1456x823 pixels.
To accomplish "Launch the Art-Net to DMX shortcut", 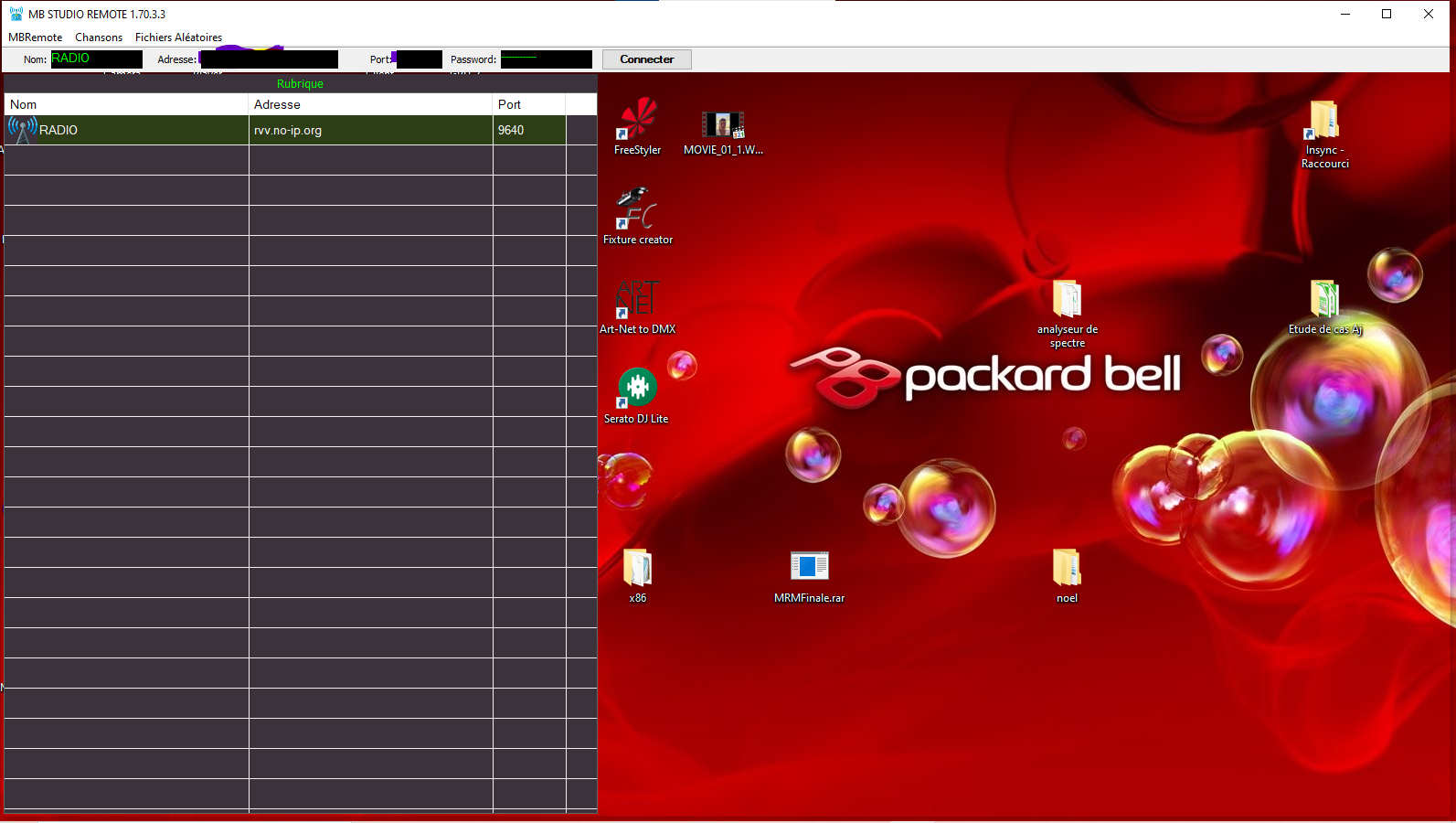I will (x=637, y=306).
